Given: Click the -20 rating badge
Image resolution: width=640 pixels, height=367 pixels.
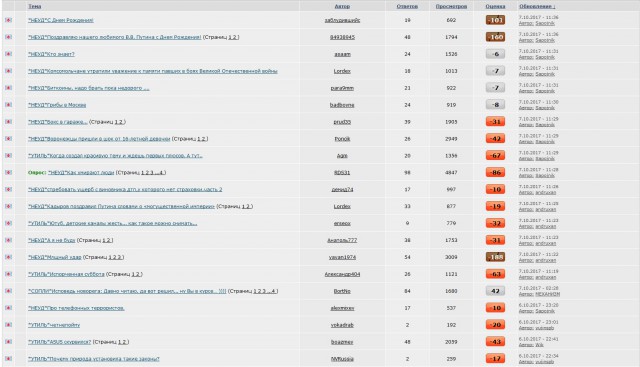Looking at the screenshot, I should pos(495,325).
